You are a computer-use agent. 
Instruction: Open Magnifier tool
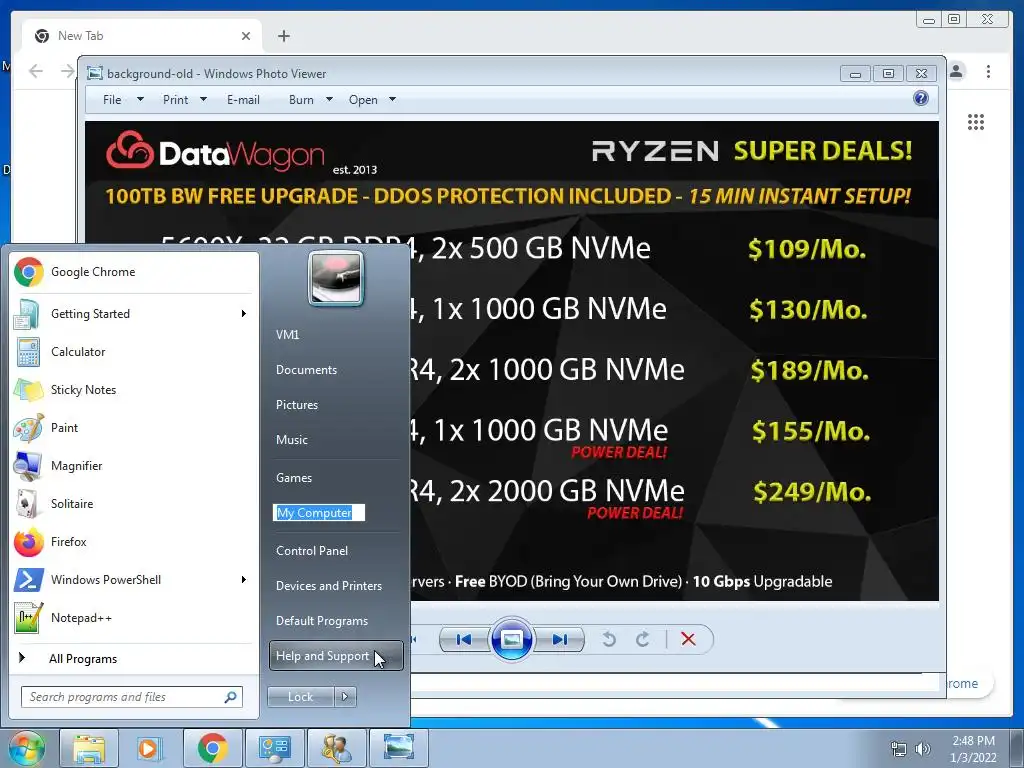[134, 466]
